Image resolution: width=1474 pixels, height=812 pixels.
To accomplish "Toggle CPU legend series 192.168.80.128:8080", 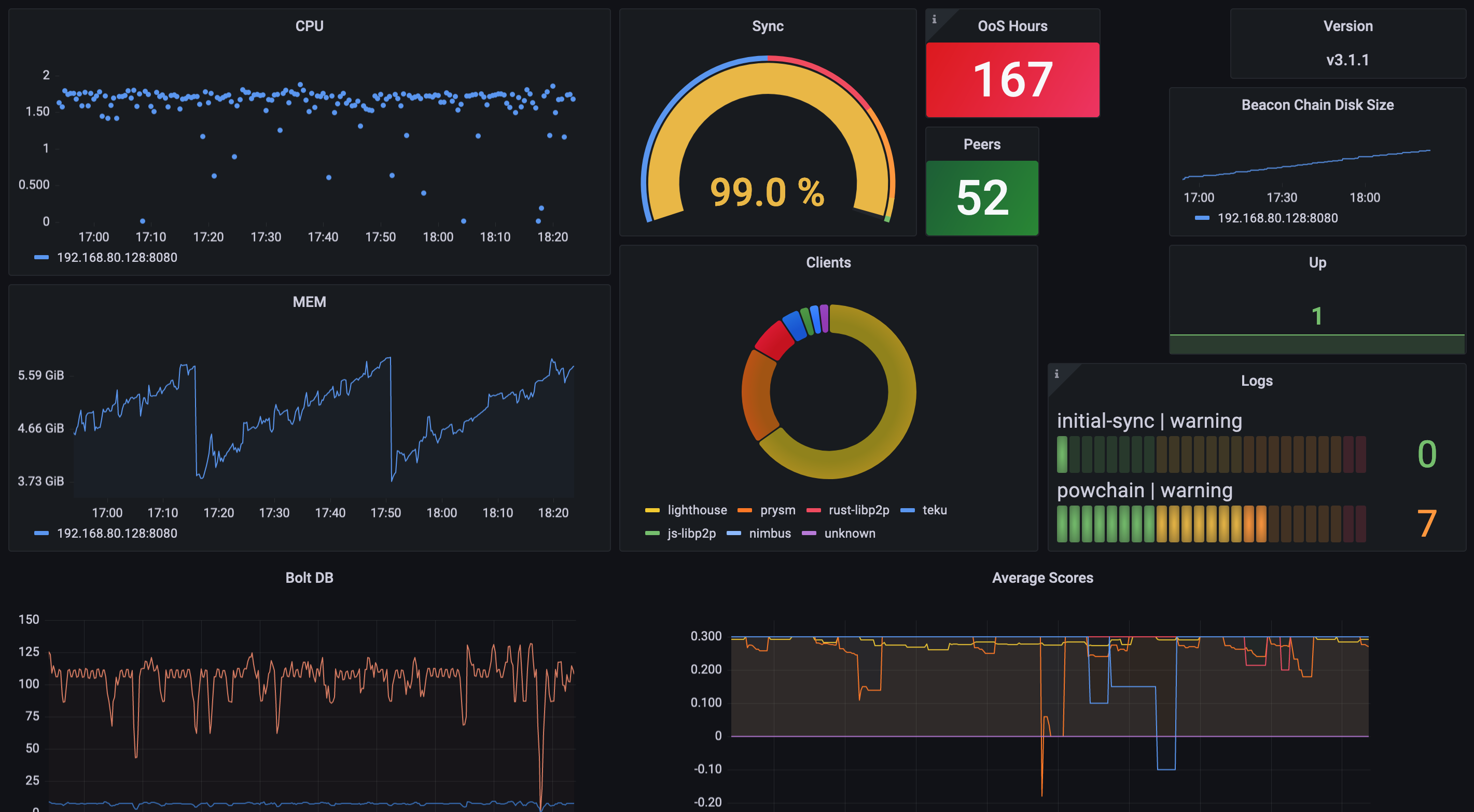I will pos(117,258).
